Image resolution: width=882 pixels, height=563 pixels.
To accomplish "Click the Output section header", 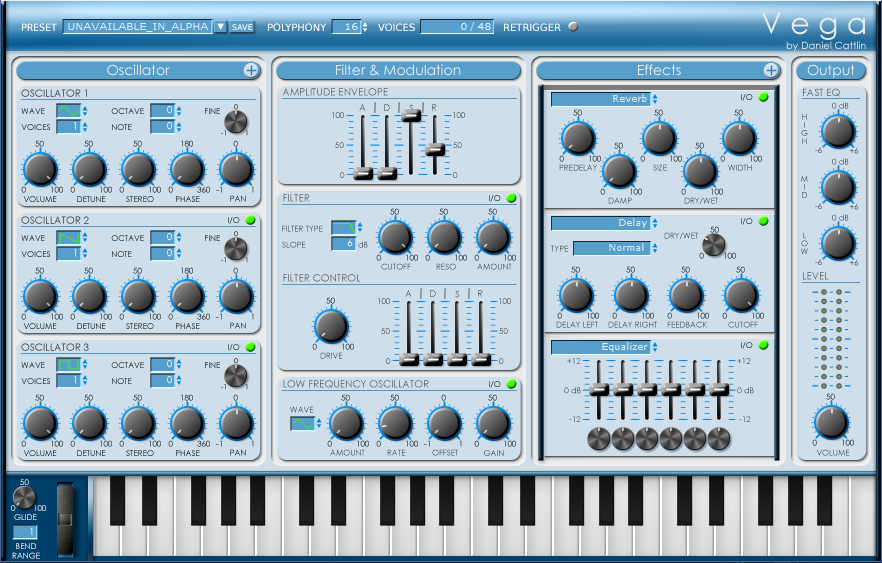I will coord(831,70).
